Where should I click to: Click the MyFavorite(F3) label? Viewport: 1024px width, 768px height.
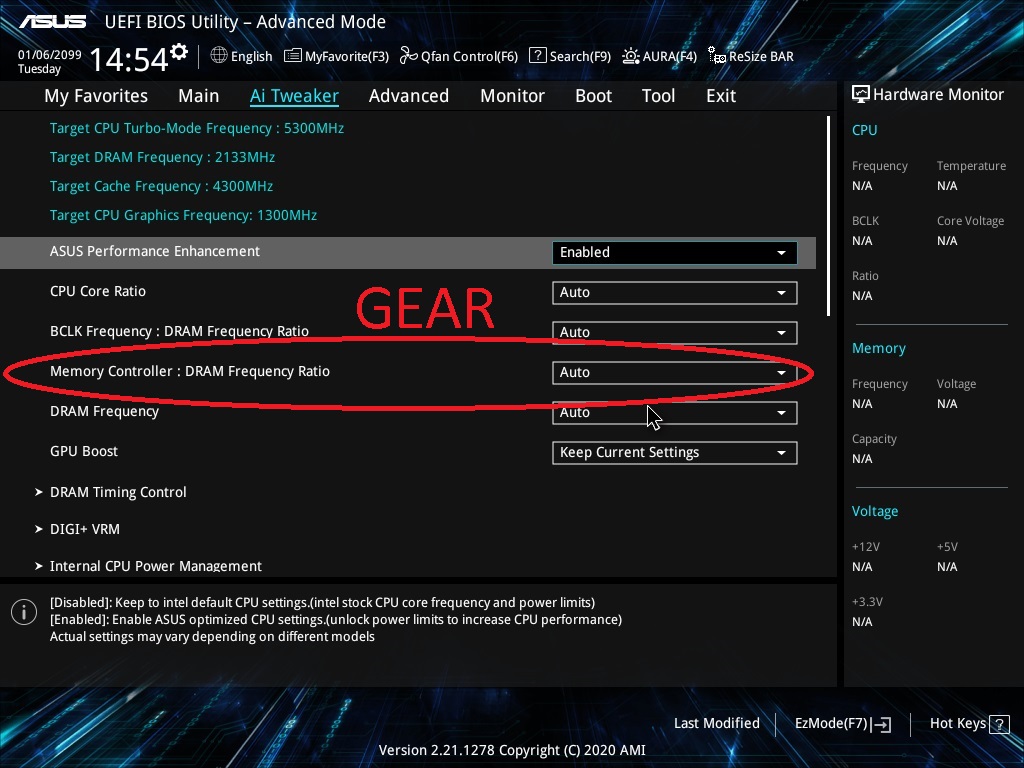pyautogui.click(x=347, y=57)
